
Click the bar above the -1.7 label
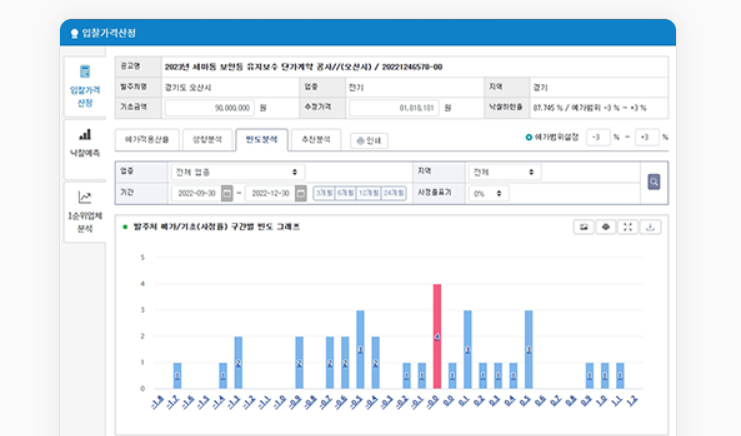177,376
